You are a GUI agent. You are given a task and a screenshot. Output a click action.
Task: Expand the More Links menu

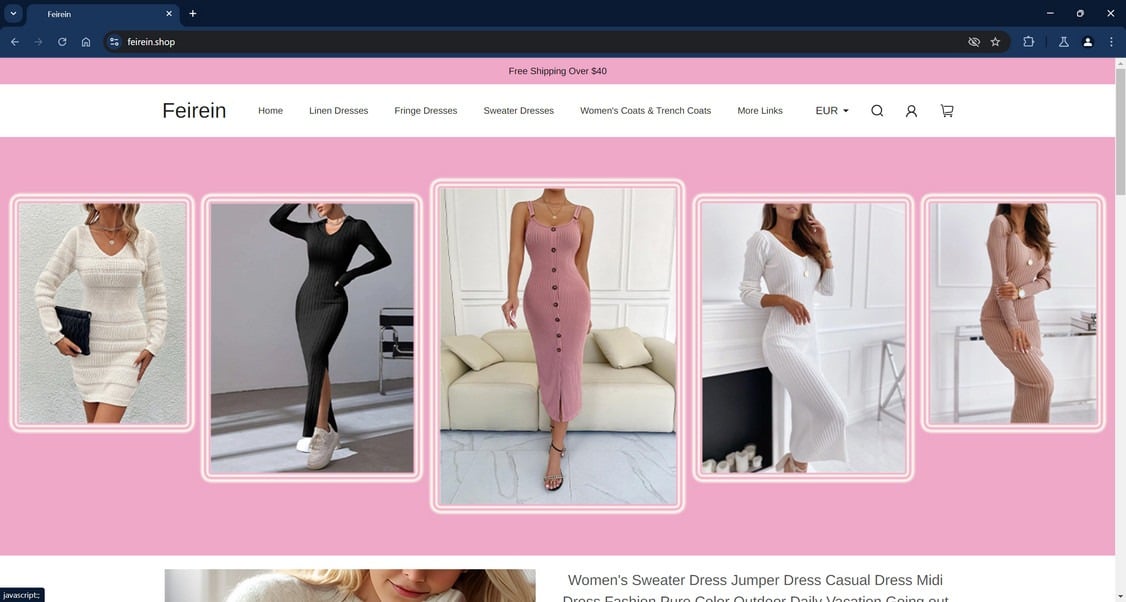tap(760, 111)
